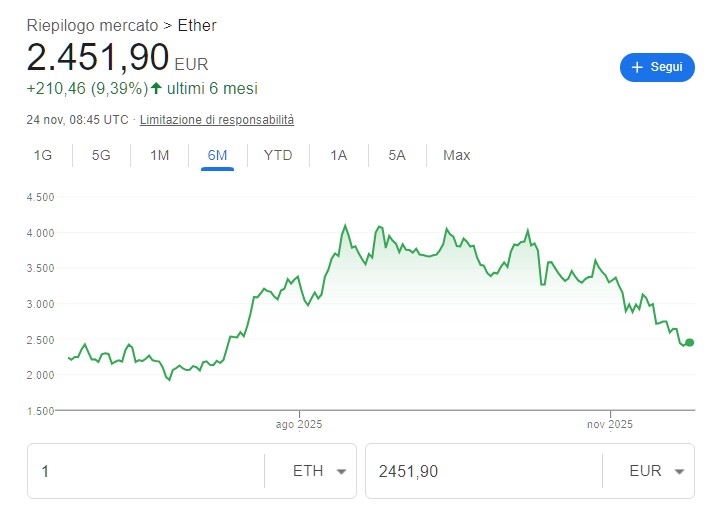Select the 5A time range tab
722x512 pixels.
click(397, 155)
